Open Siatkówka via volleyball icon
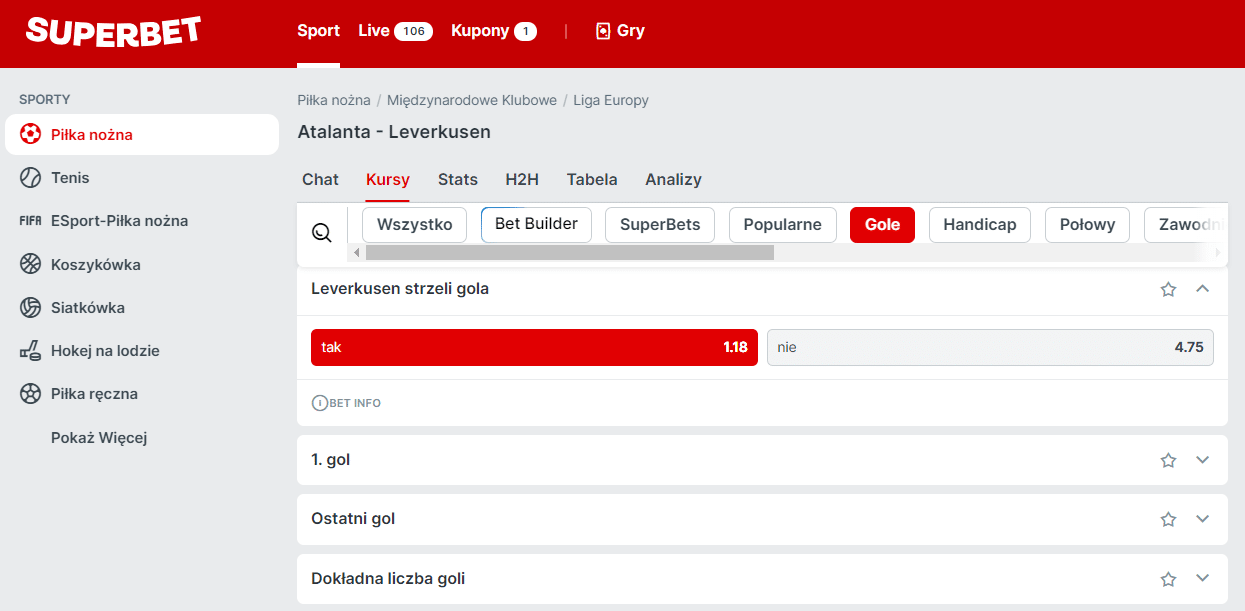 point(29,307)
